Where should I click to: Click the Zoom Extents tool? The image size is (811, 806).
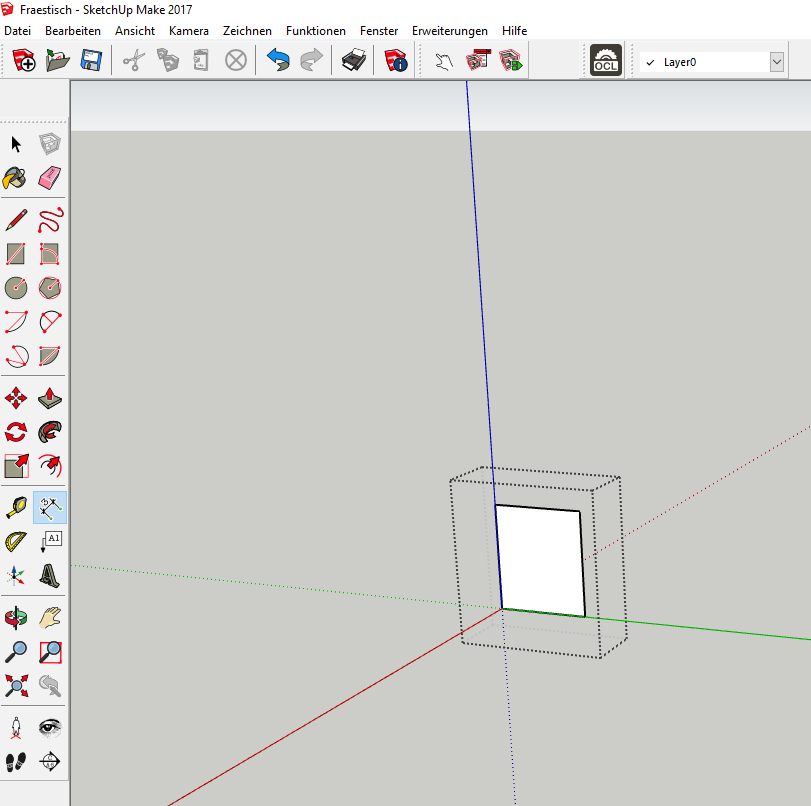coord(16,685)
